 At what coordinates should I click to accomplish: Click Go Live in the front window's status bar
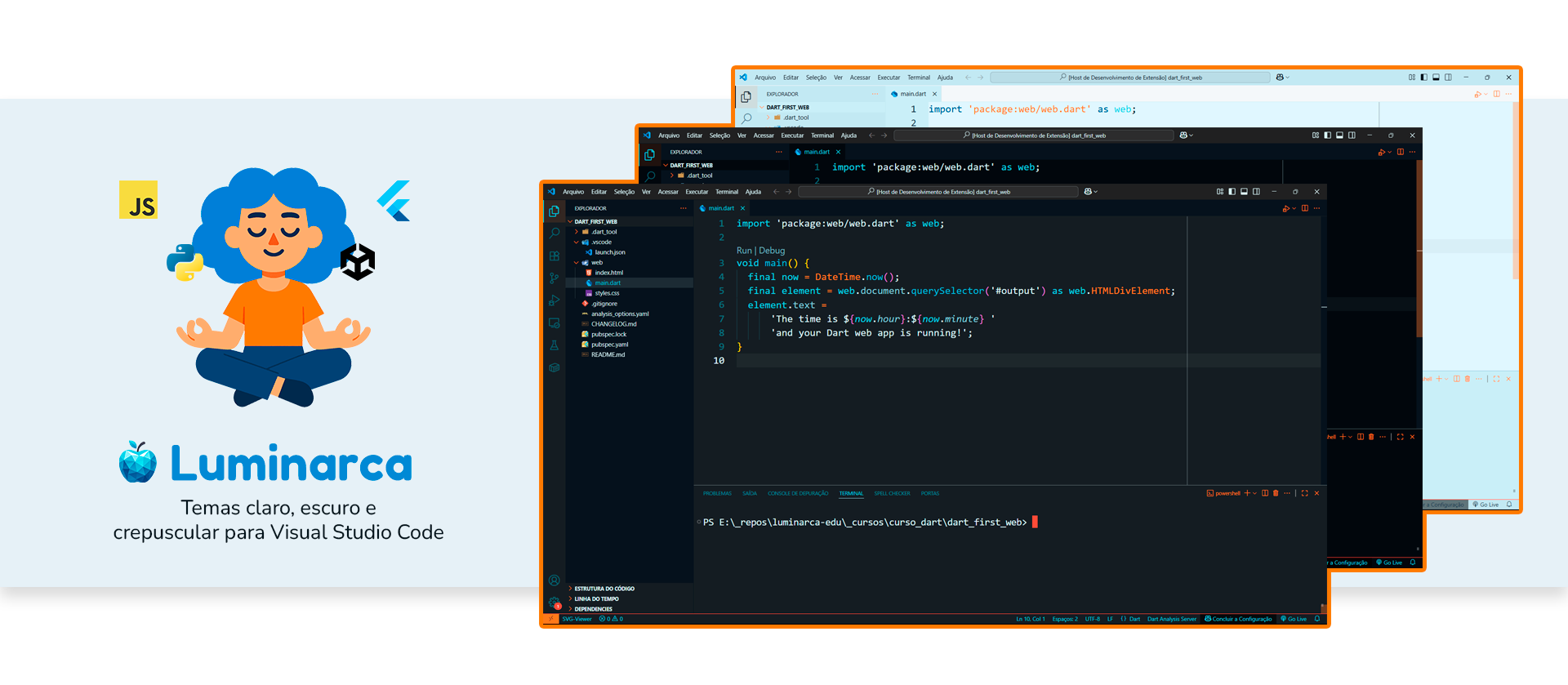[x=1294, y=619]
